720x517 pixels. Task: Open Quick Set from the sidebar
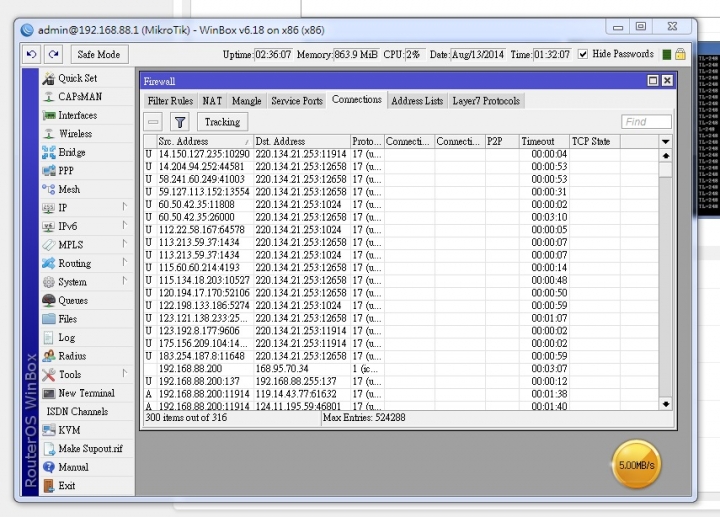(x=77, y=79)
